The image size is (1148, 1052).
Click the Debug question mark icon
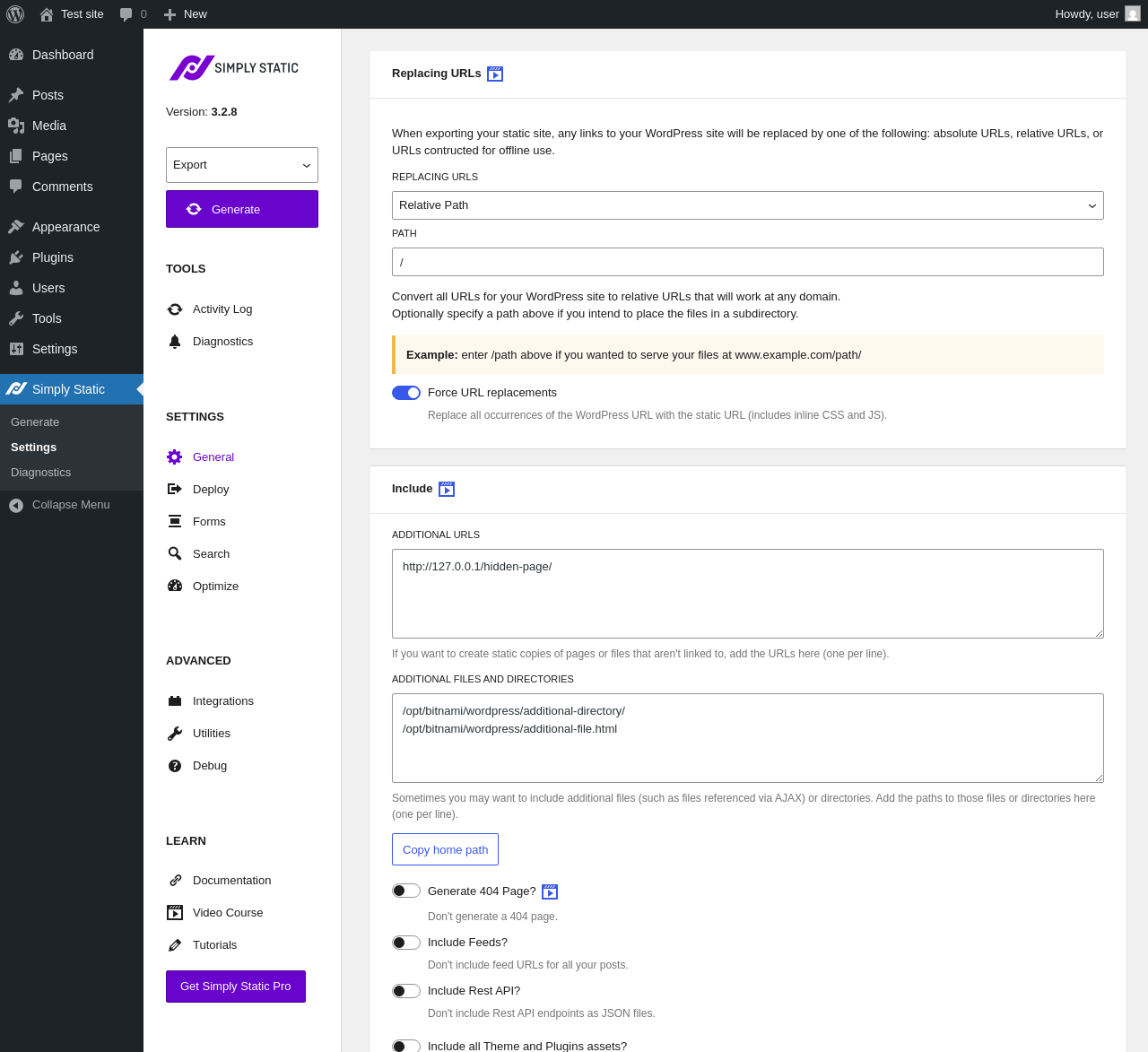tap(175, 766)
